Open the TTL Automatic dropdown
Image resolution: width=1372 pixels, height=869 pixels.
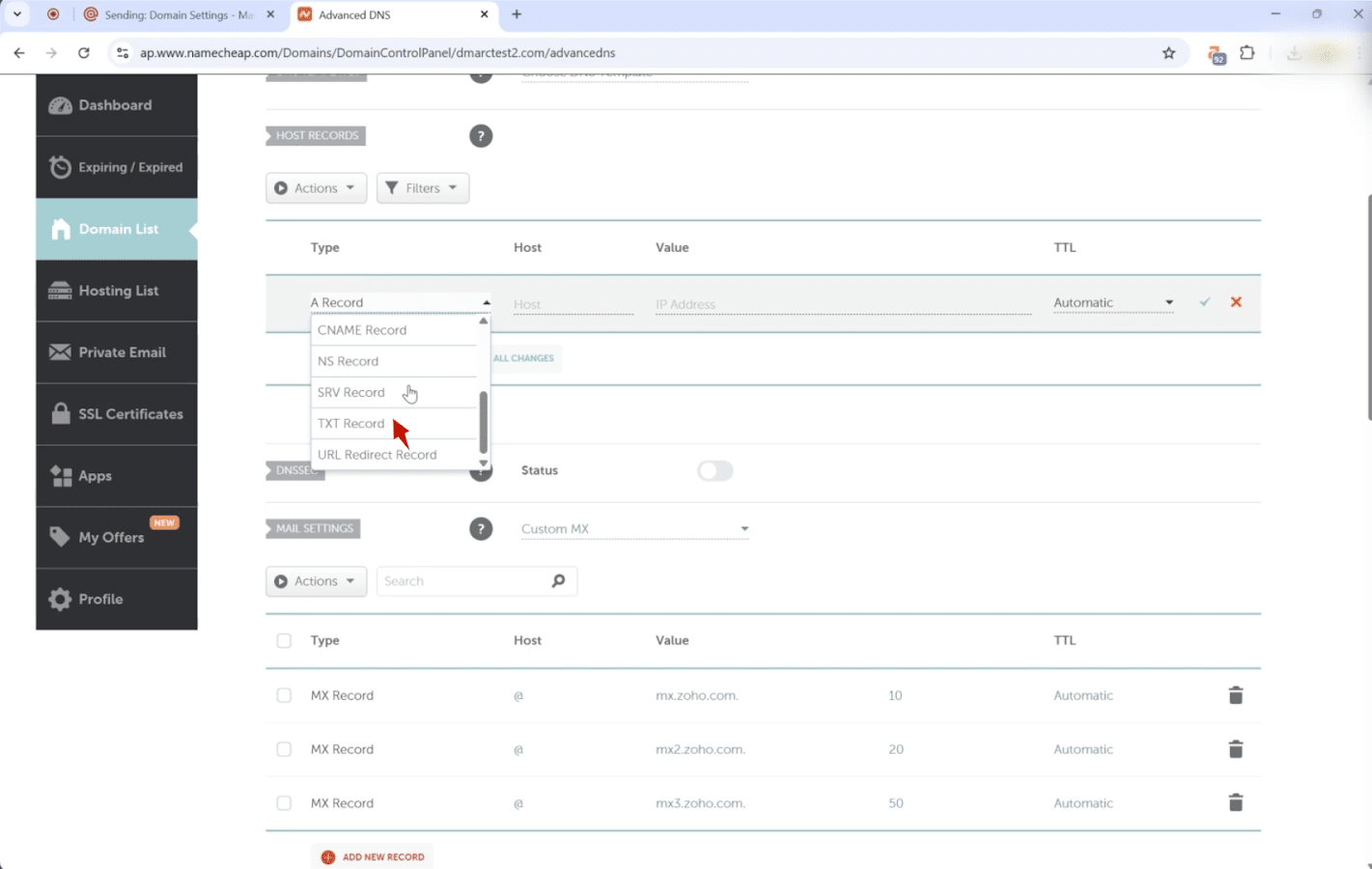1113,302
